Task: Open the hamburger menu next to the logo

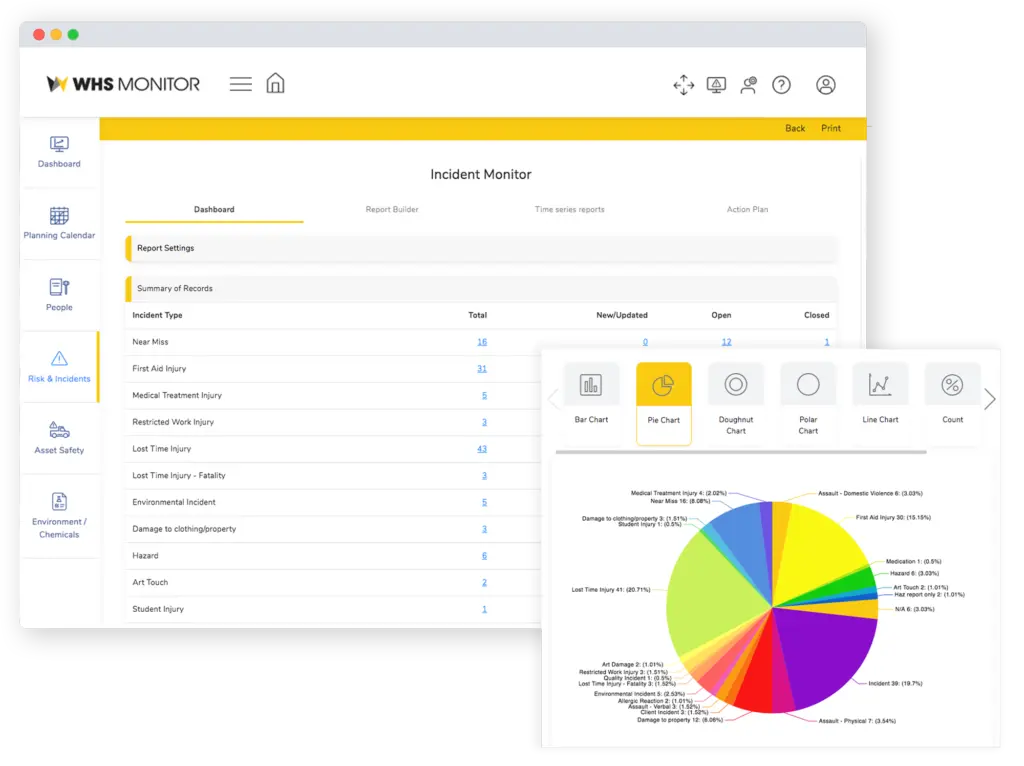Action: coord(240,84)
